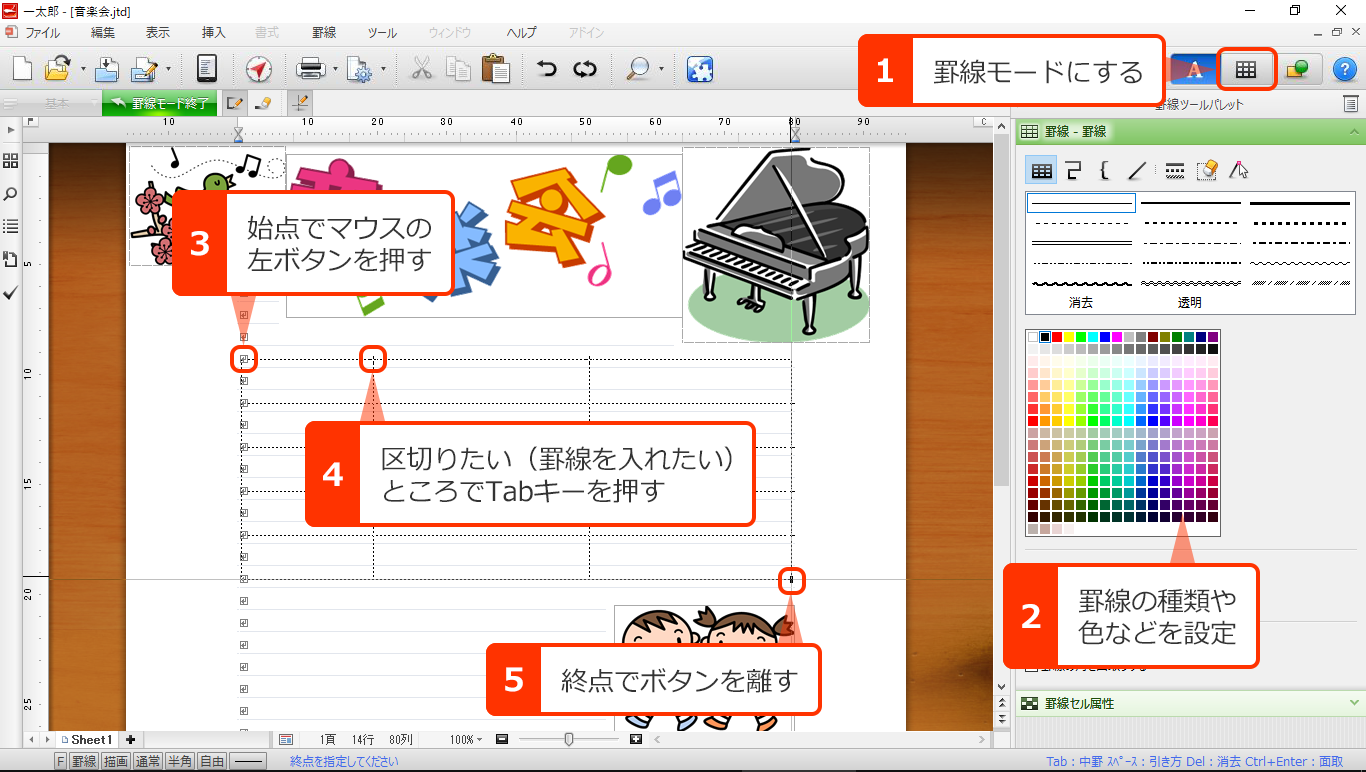Click the print icon in toolbar
Screen dimensions: 1366x772
click(x=310, y=70)
